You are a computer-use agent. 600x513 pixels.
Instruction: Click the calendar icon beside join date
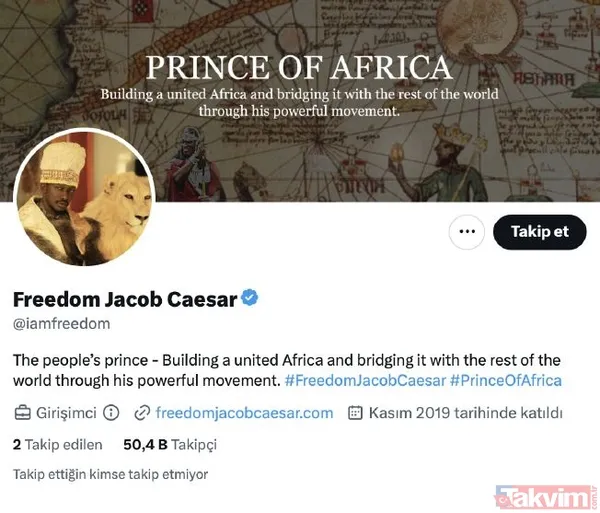354,412
